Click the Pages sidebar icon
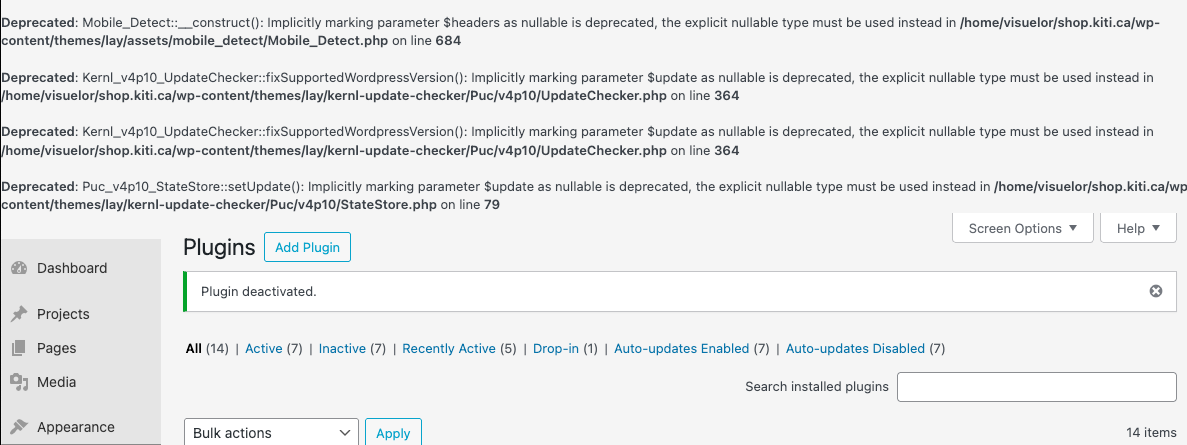The width and height of the screenshot is (1187, 445). pyautogui.click(x=19, y=348)
